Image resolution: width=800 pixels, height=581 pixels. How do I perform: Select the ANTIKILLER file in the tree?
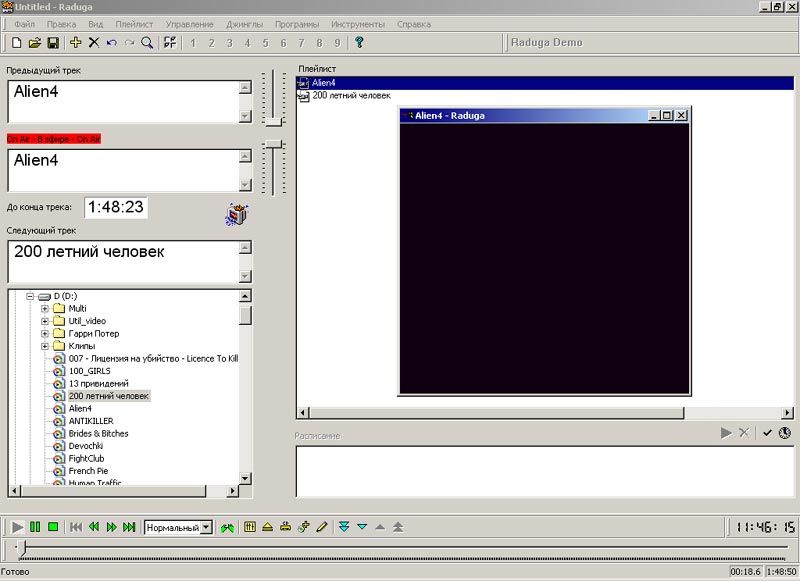(91, 421)
